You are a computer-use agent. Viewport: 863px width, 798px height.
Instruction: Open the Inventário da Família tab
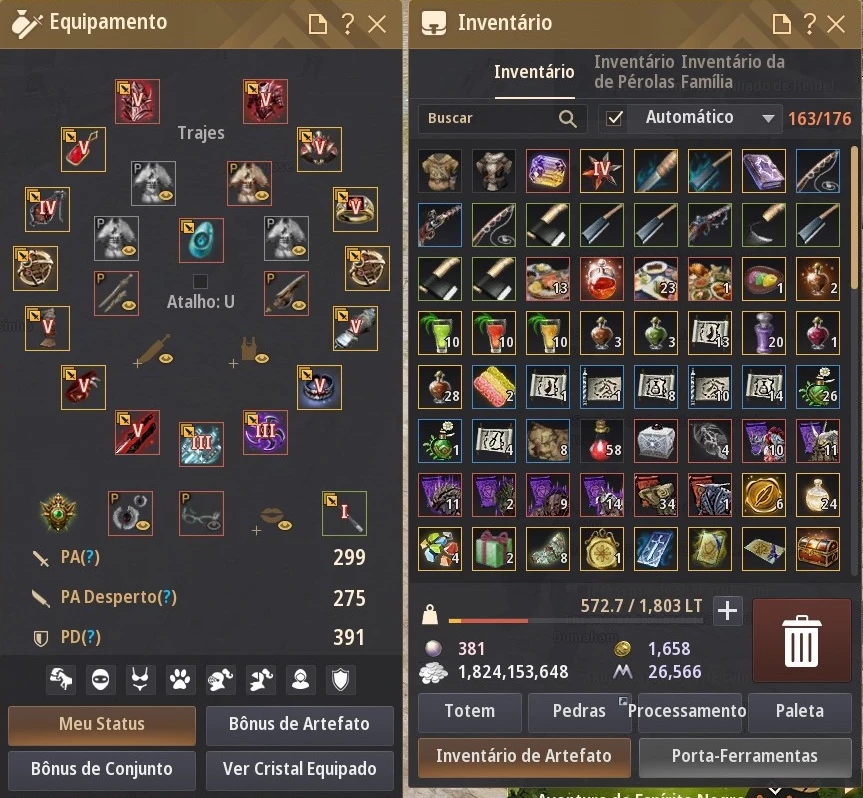(x=733, y=72)
